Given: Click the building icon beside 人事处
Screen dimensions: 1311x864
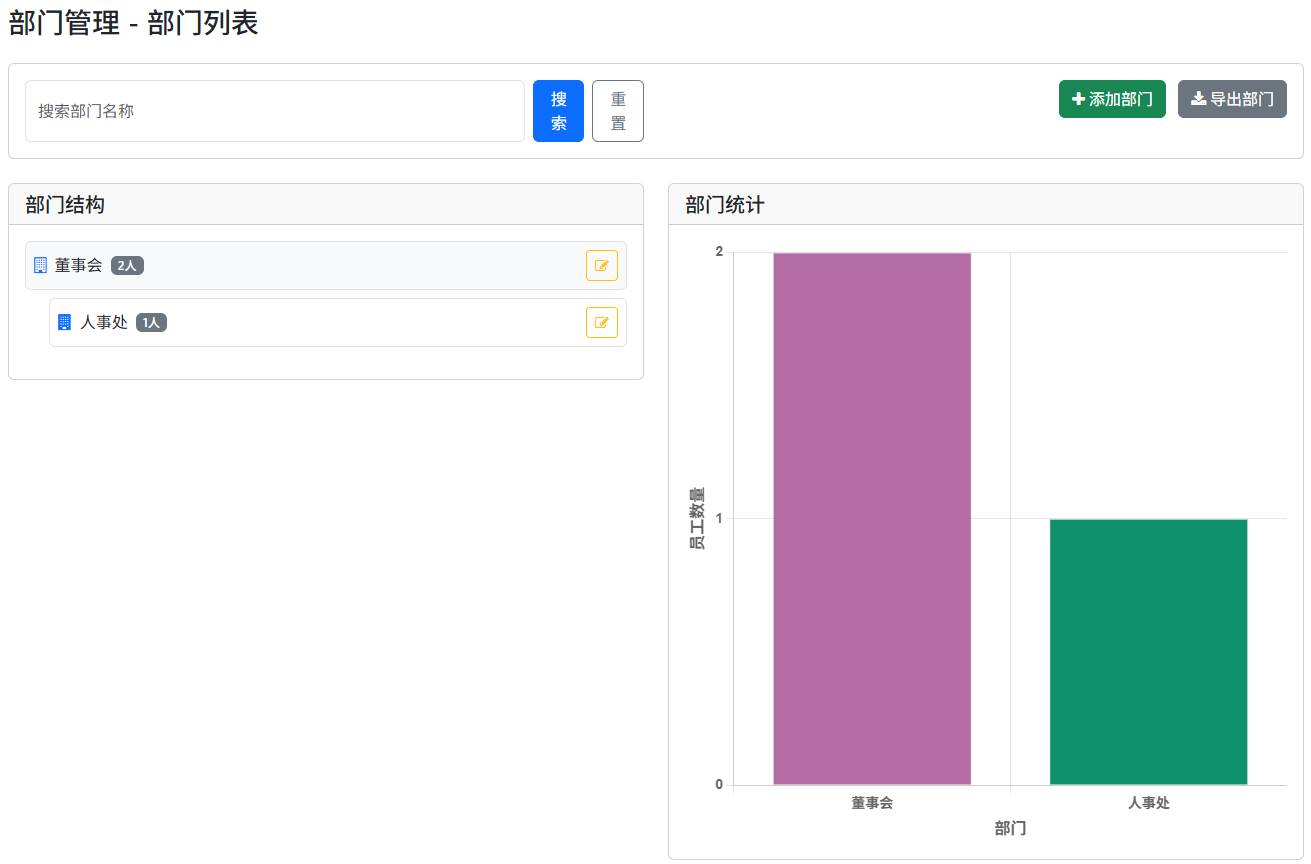Looking at the screenshot, I should 65,323.
